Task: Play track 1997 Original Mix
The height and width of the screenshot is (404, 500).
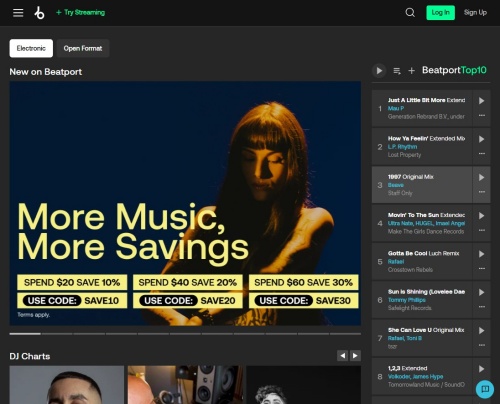Action: (481, 177)
